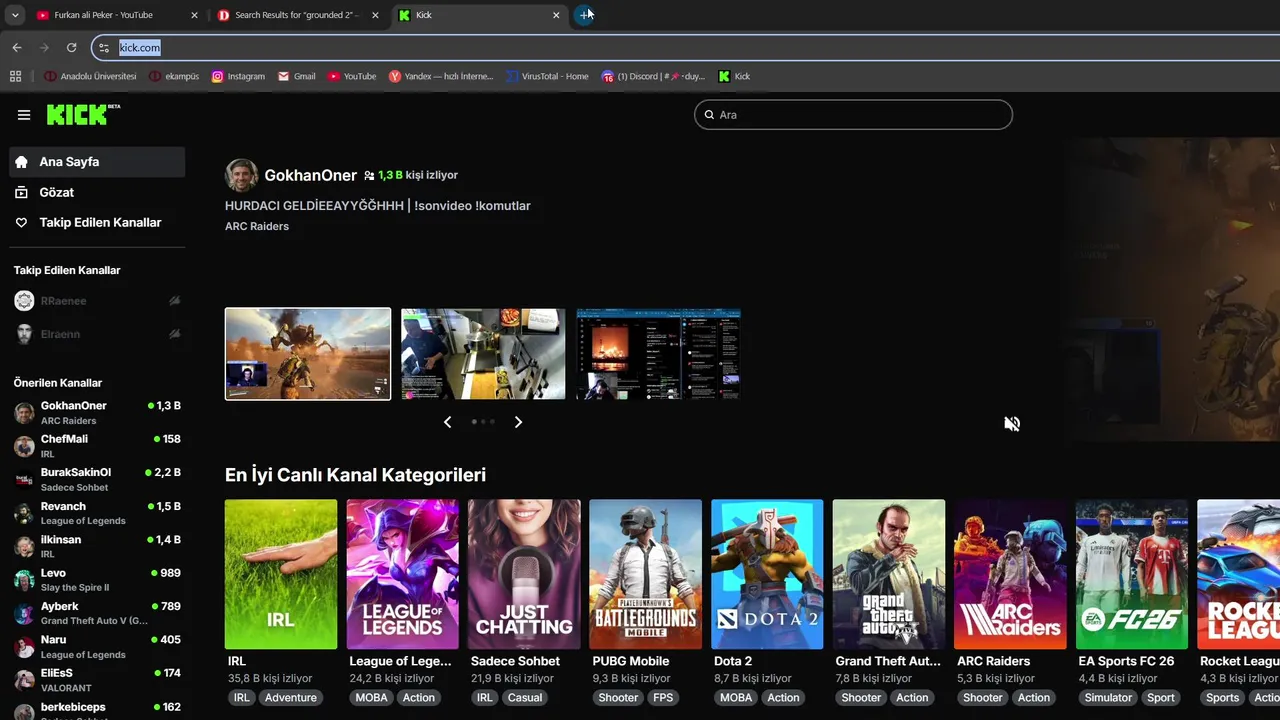1280x720 pixels.
Task: Select first featured stream thumbnail with robot
Action: coord(308,354)
